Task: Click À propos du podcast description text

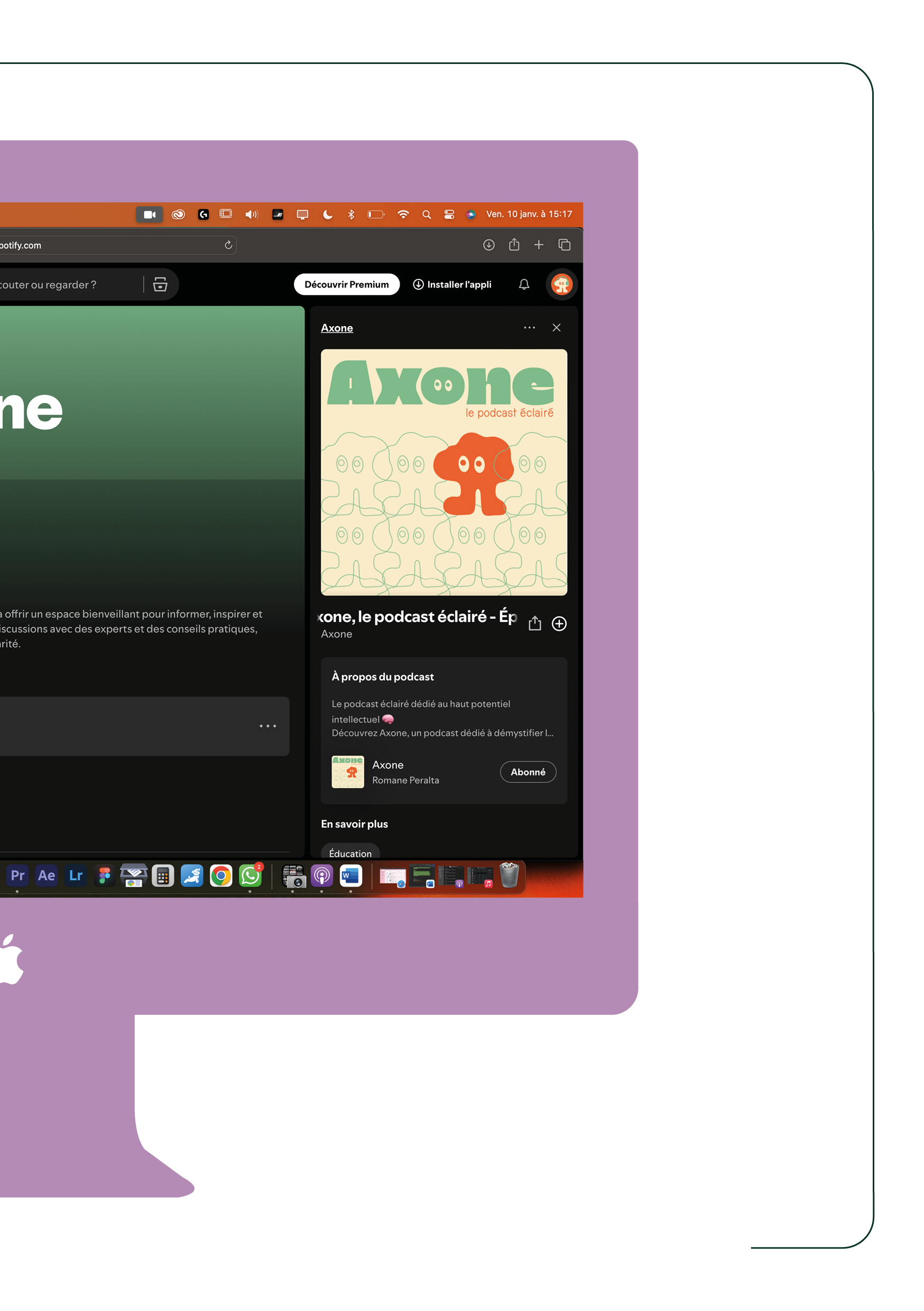Action: pyautogui.click(x=442, y=718)
